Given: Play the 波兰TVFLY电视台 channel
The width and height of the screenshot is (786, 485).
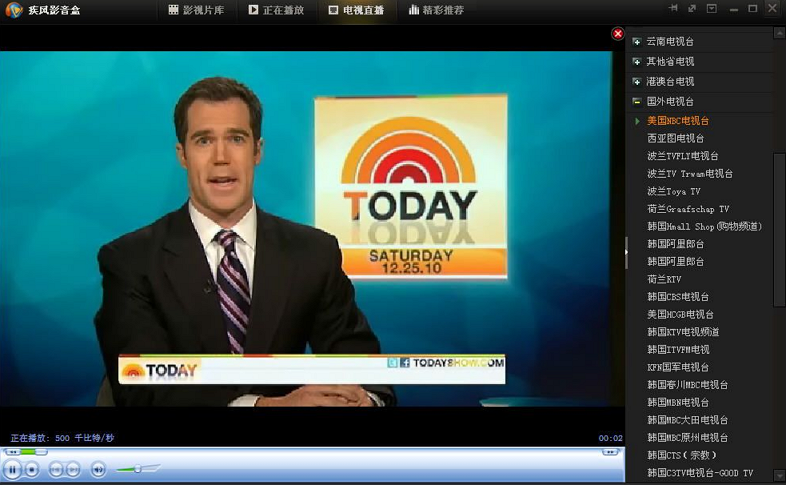Looking at the screenshot, I should (x=682, y=156).
